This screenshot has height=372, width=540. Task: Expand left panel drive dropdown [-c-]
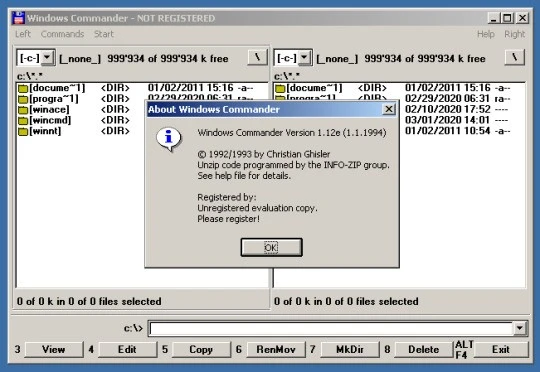coord(47,57)
